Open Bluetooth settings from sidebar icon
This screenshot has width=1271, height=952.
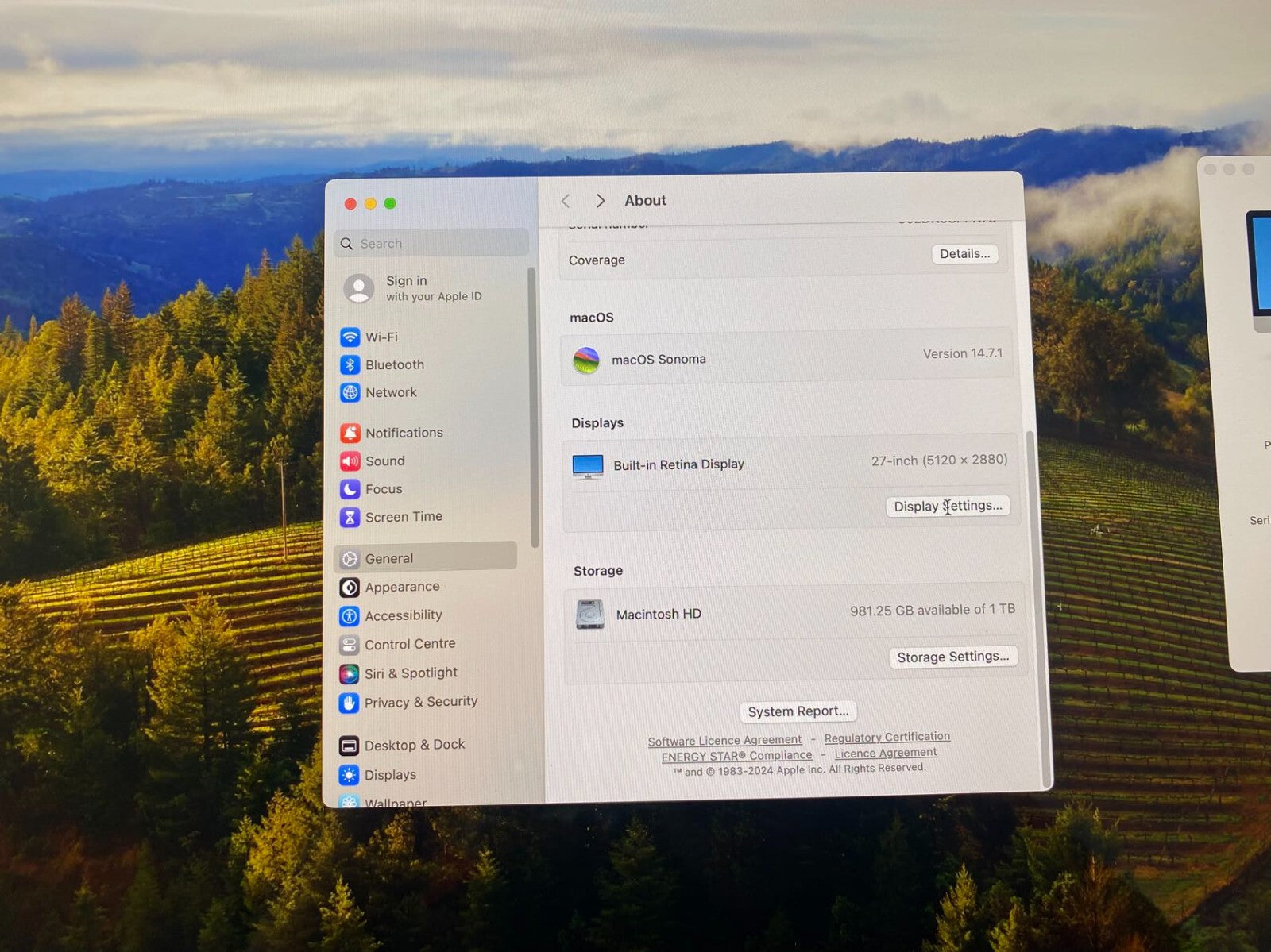350,365
